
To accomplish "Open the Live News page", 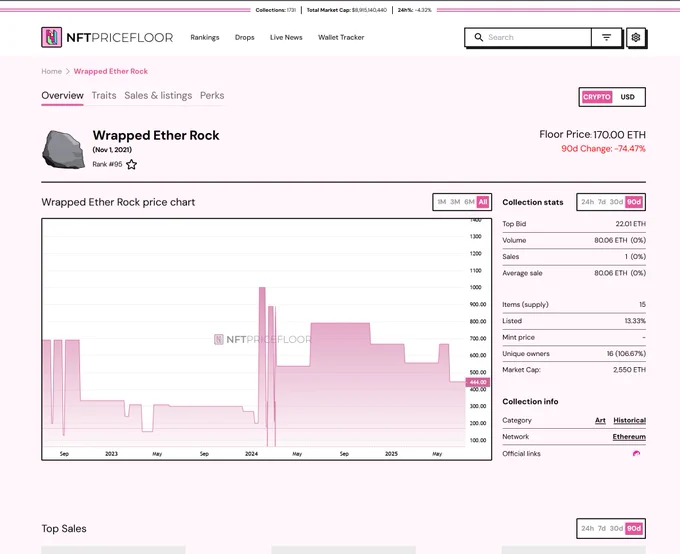I will pyautogui.click(x=286, y=37).
